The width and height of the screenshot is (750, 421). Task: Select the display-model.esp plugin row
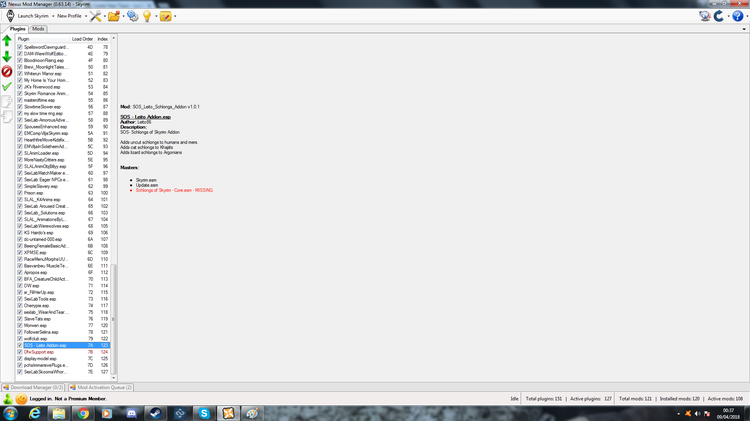click(x=63, y=358)
